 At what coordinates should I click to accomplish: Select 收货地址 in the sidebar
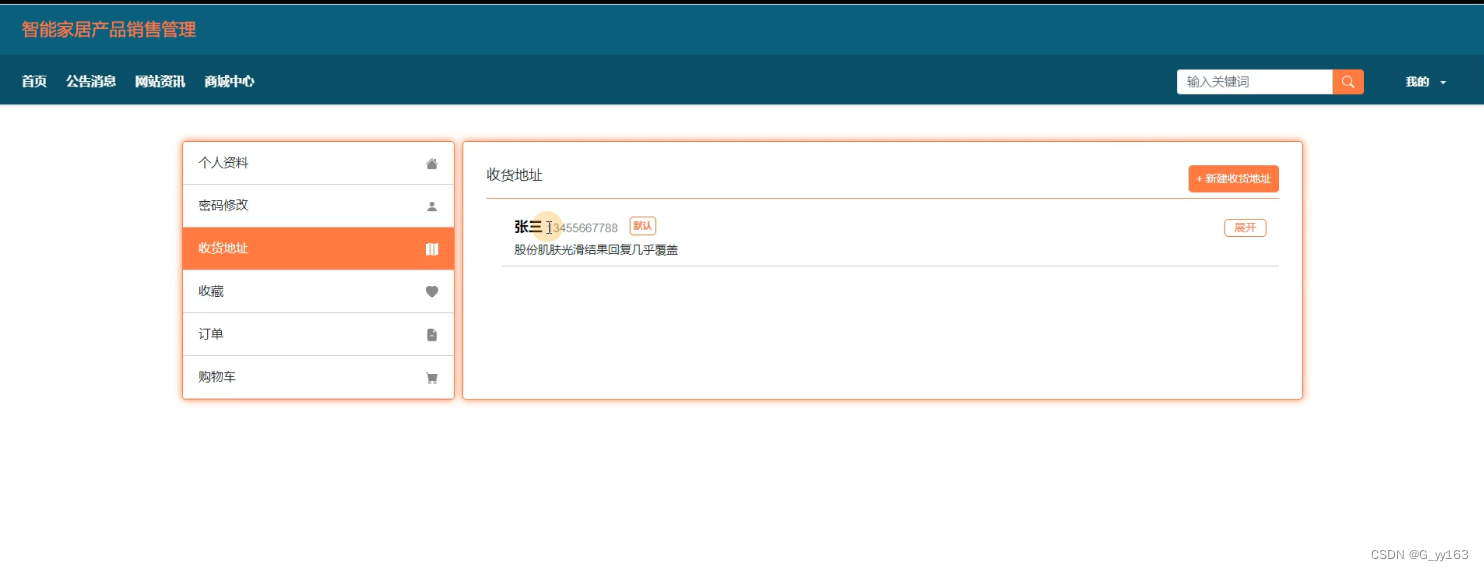pyautogui.click(x=318, y=249)
